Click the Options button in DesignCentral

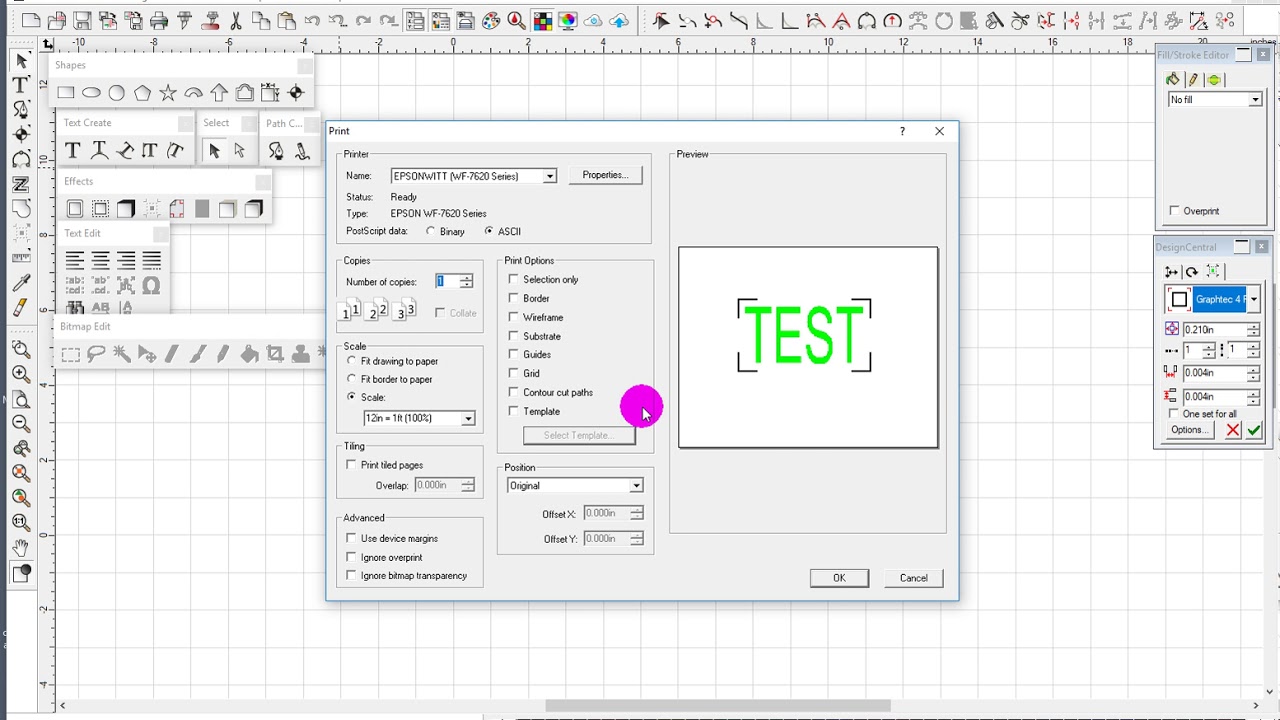pos(1188,430)
